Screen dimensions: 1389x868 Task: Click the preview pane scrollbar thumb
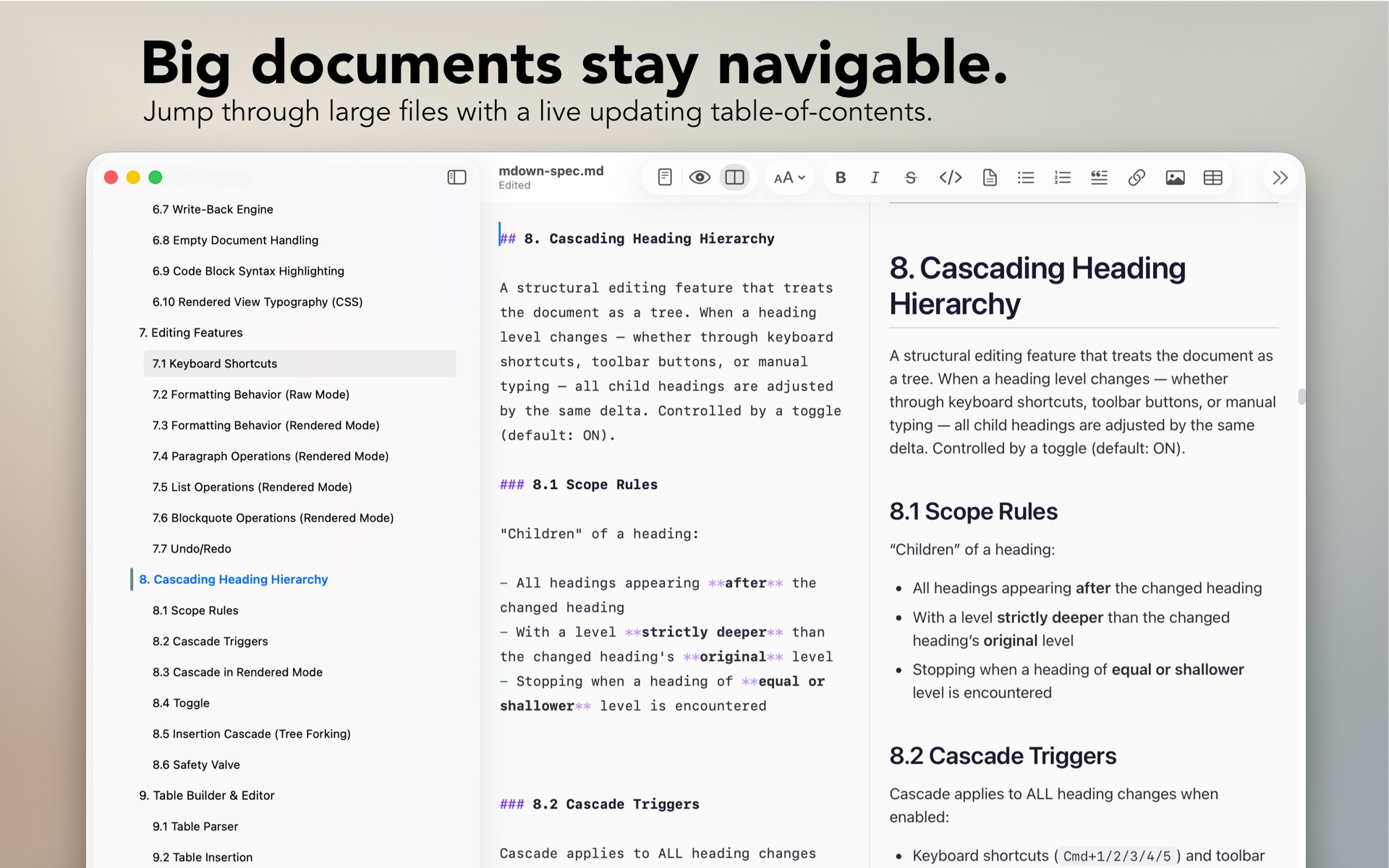coord(1301,396)
